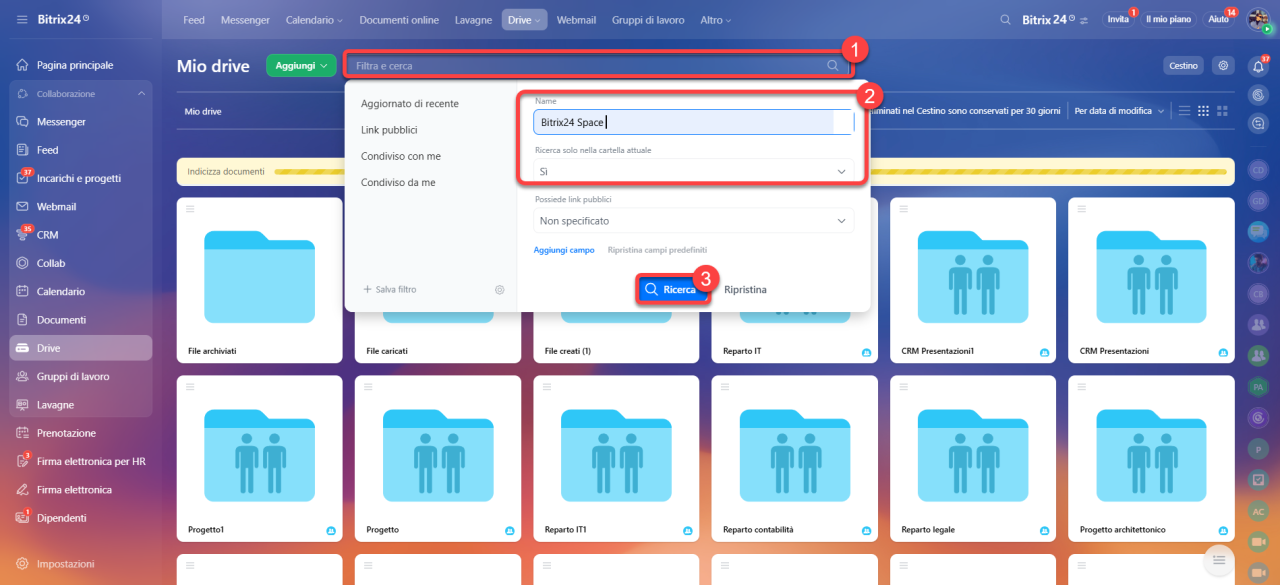Open the Progetto1 folder thumbnail
Image resolution: width=1280 pixels, height=585 pixels.
point(259,458)
